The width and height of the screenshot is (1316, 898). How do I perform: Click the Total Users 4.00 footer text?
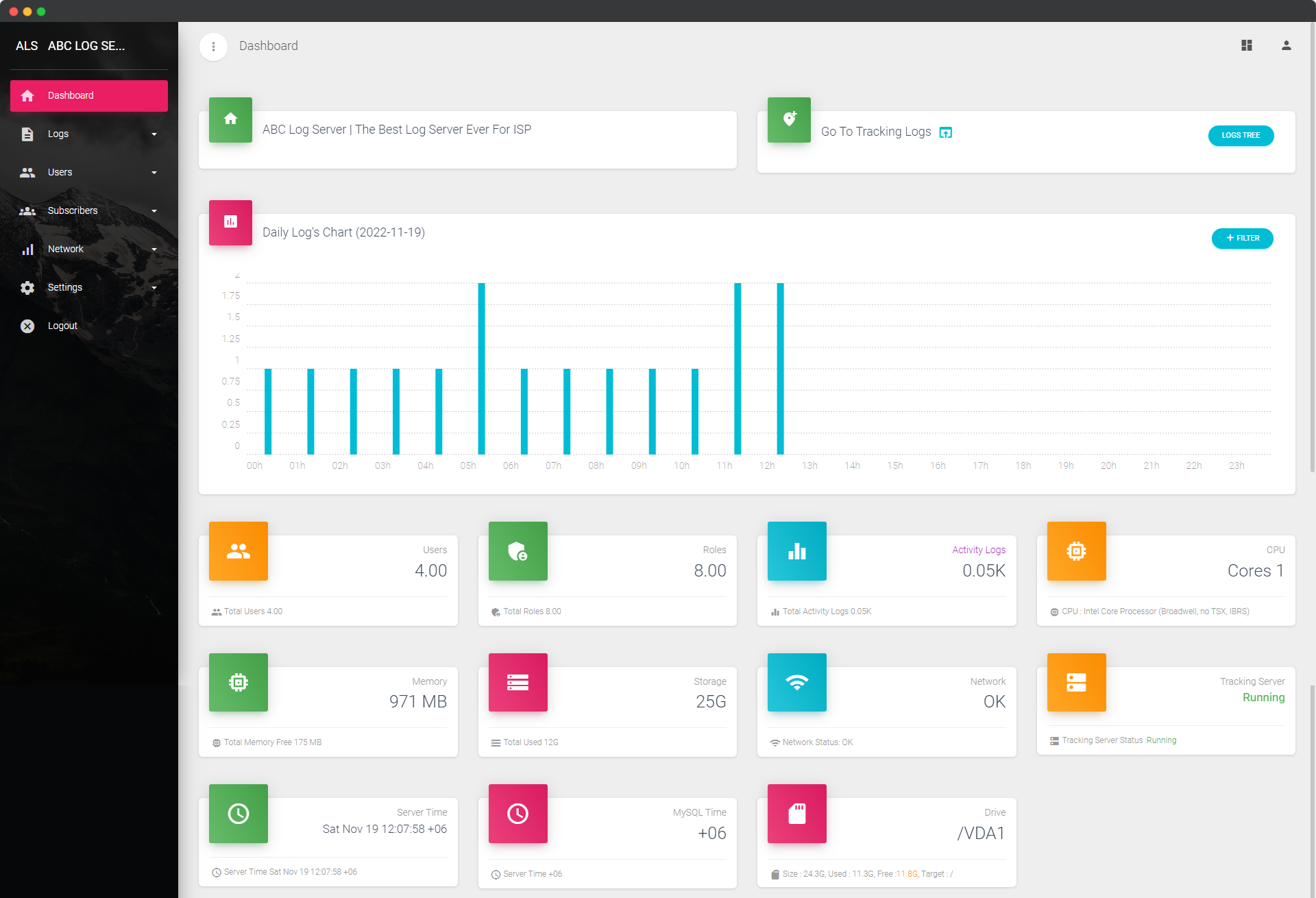point(253,611)
